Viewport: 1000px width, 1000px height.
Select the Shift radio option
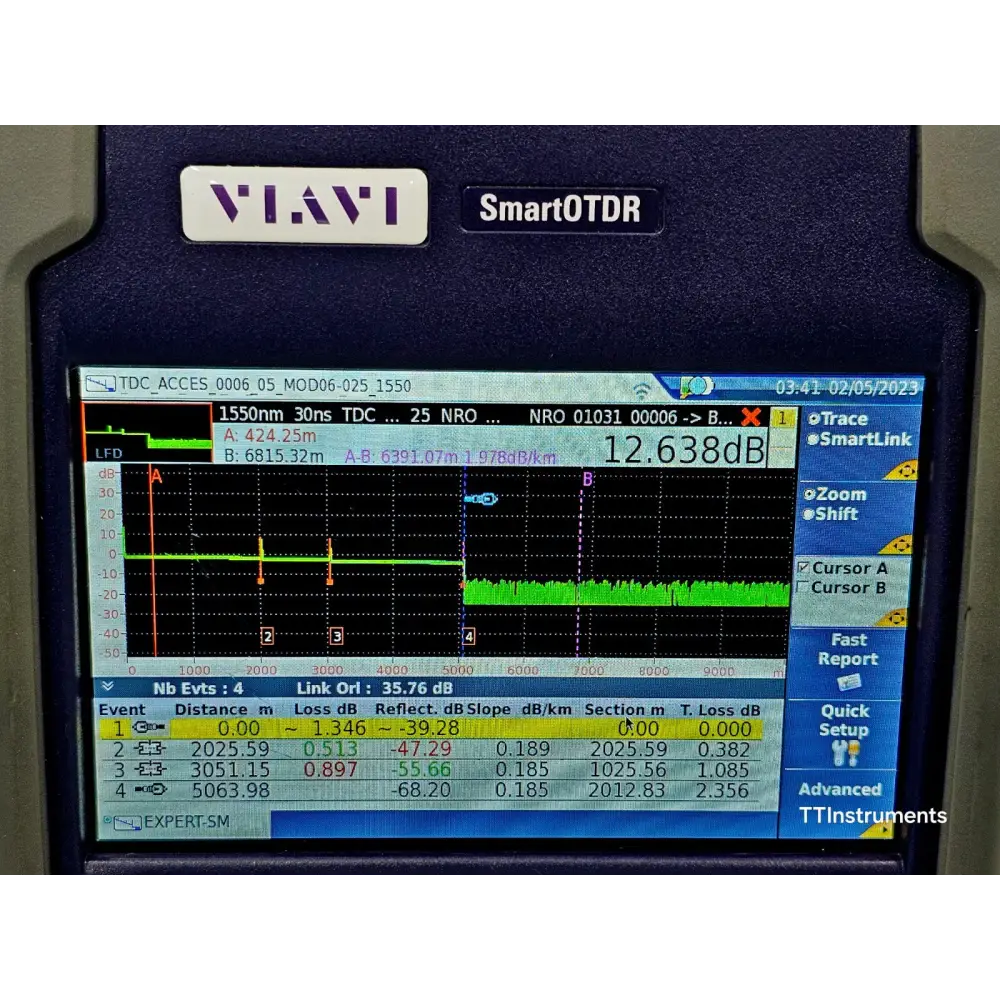830,513
